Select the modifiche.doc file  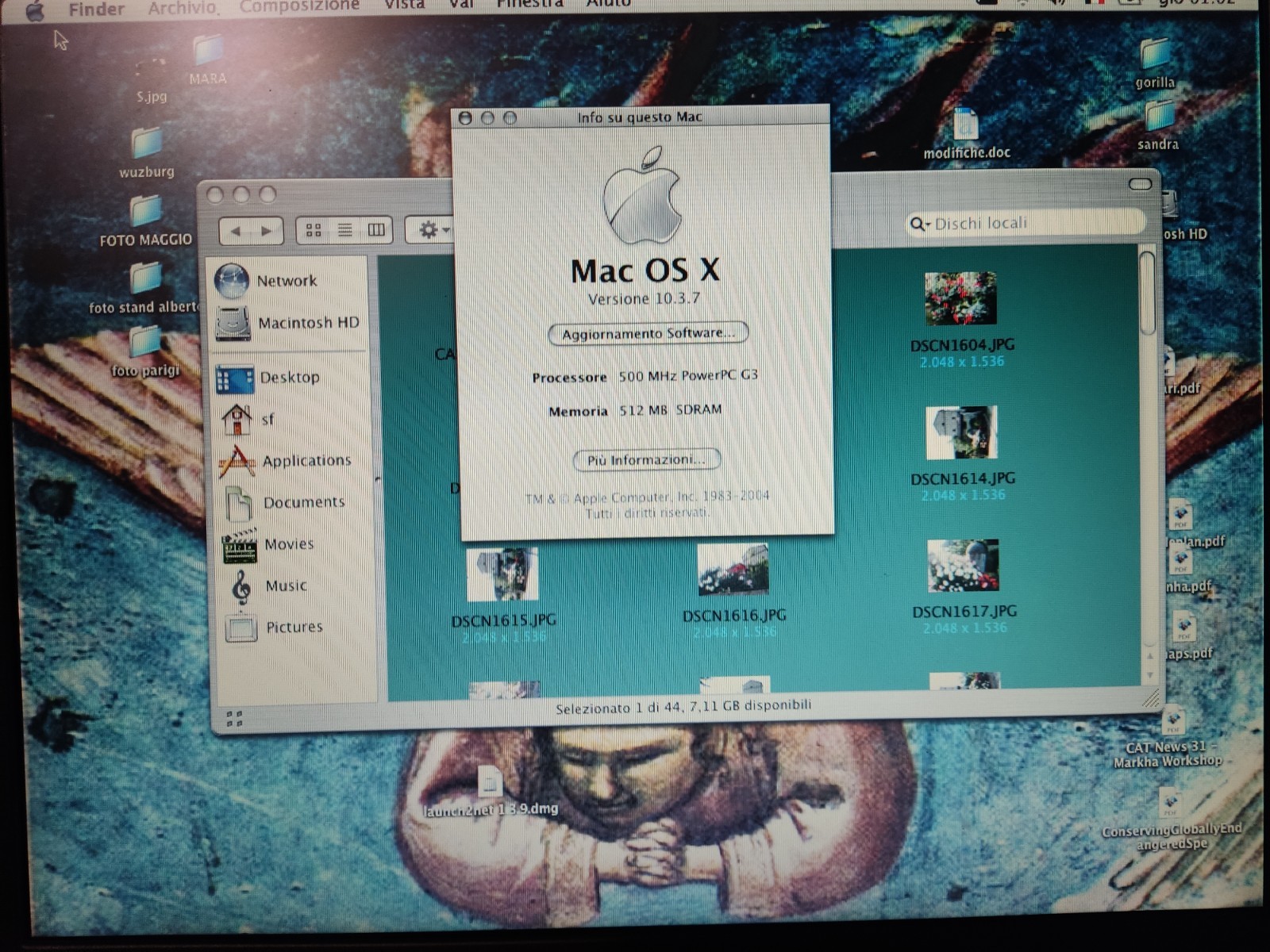966,132
